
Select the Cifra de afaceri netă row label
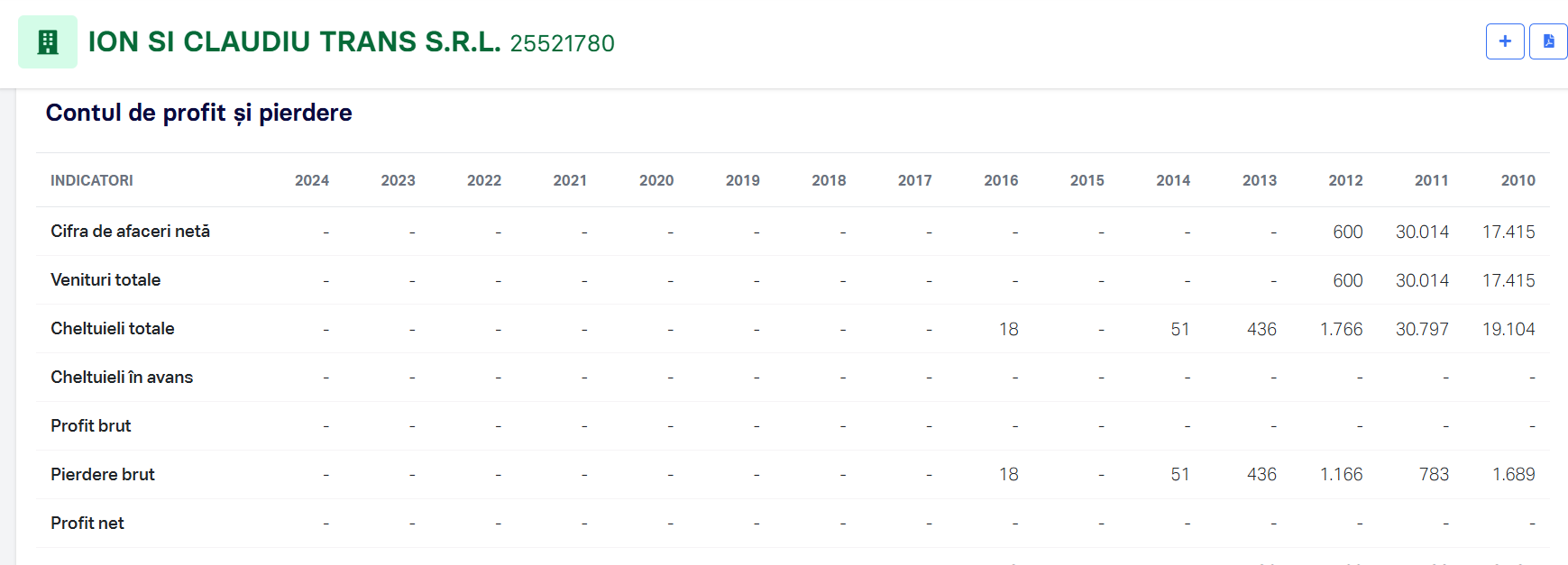tap(130, 232)
